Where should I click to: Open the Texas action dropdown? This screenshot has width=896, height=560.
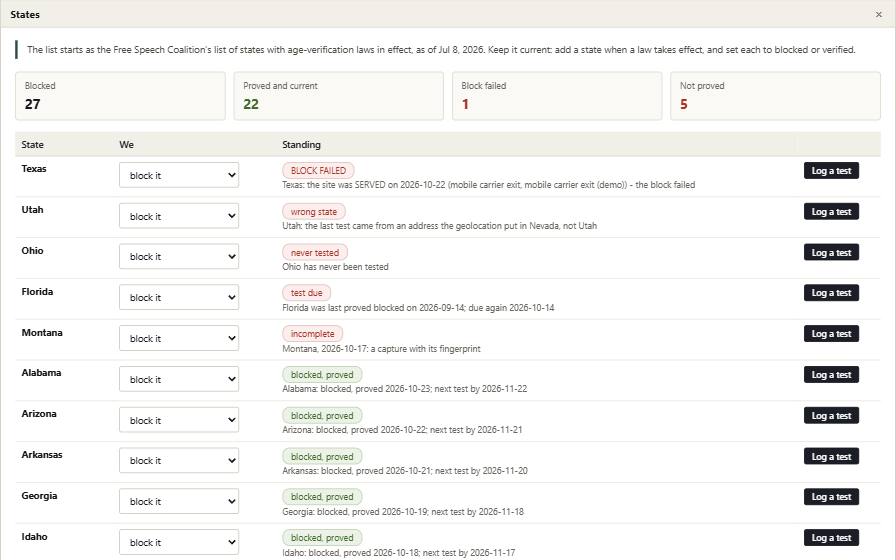coord(179,175)
